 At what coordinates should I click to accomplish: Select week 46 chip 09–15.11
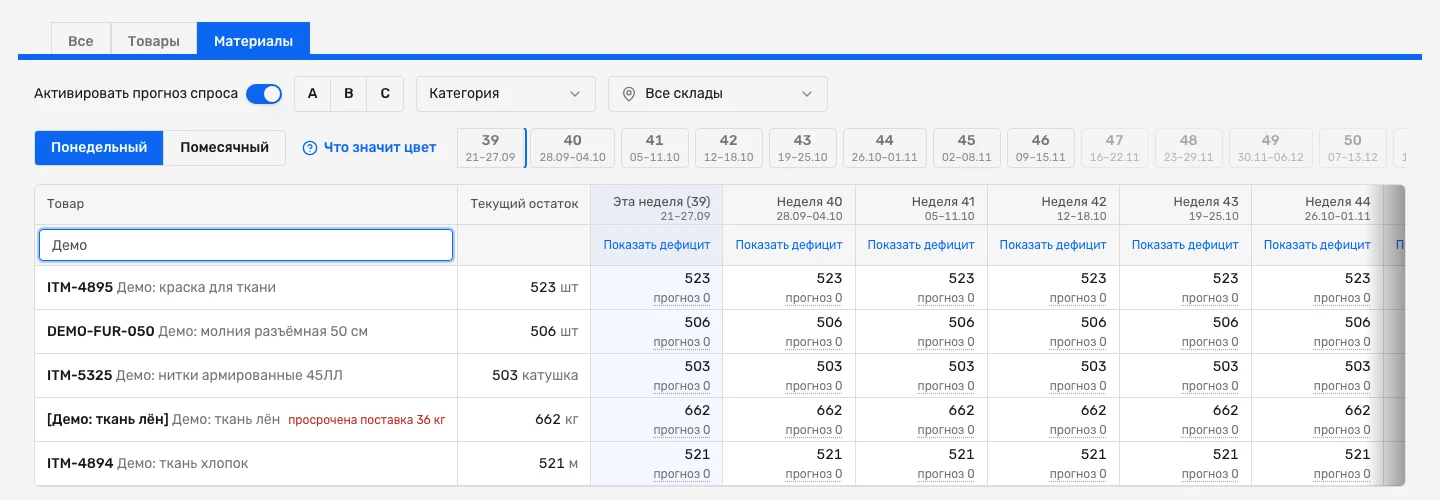pyautogui.click(x=1041, y=148)
